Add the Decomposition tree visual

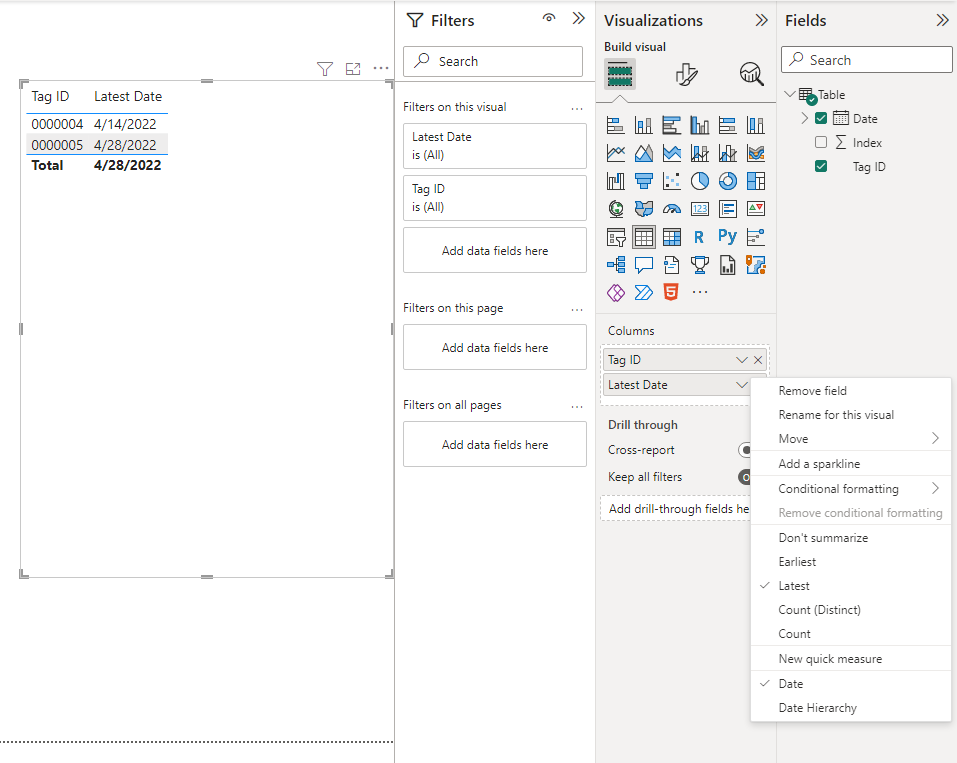click(x=615, y=265)
